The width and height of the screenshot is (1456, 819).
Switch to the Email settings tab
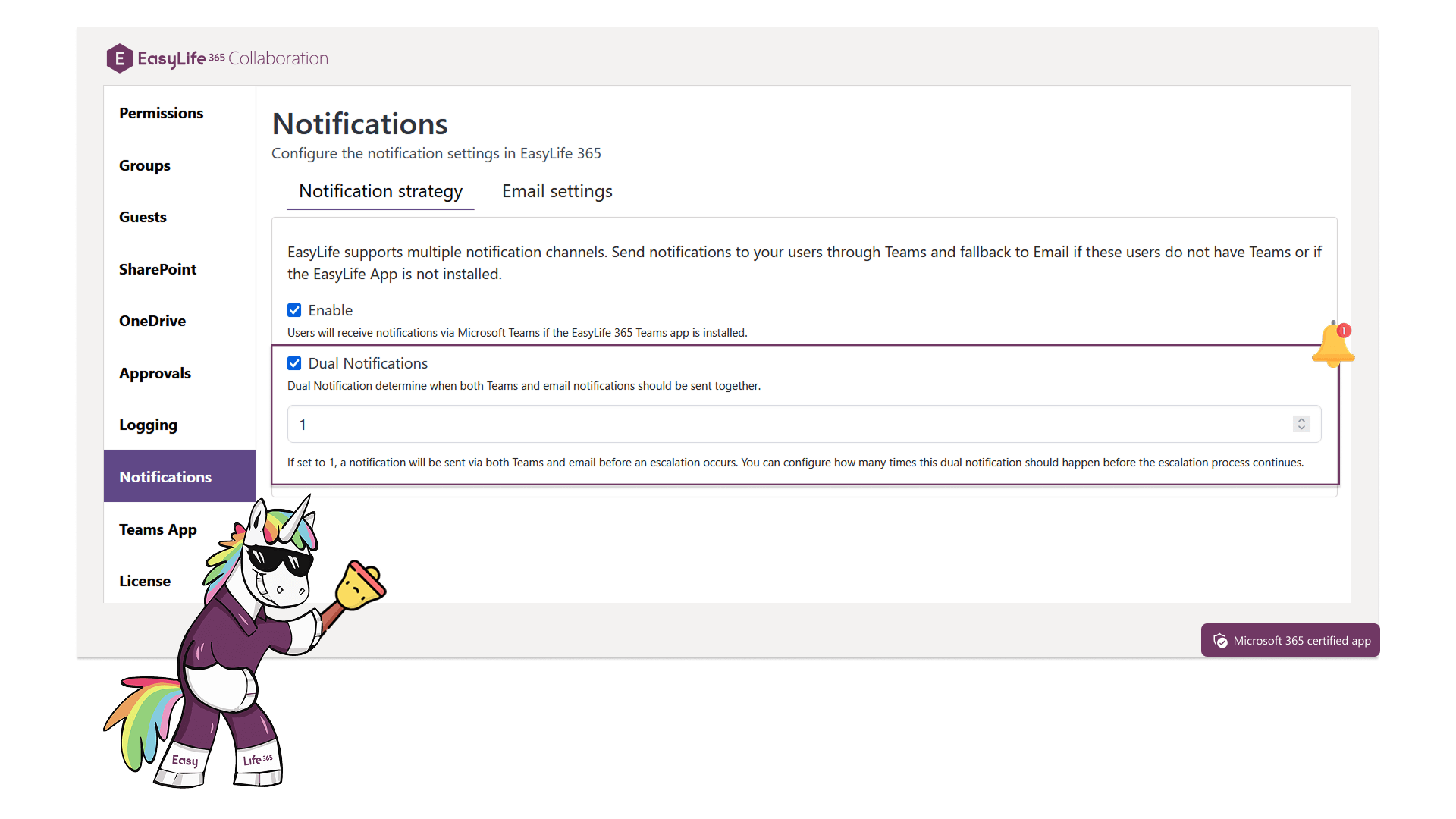(556, 191)
